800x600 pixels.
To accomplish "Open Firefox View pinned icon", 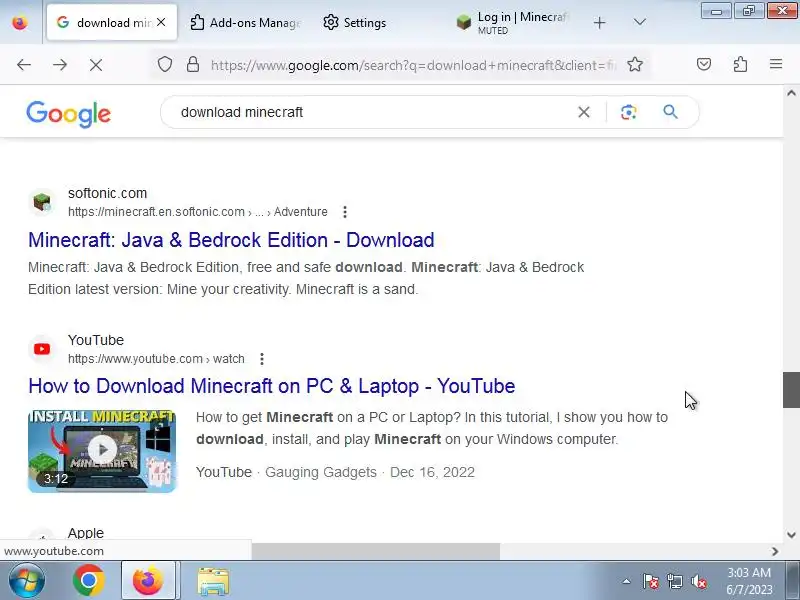I will 20,23.
